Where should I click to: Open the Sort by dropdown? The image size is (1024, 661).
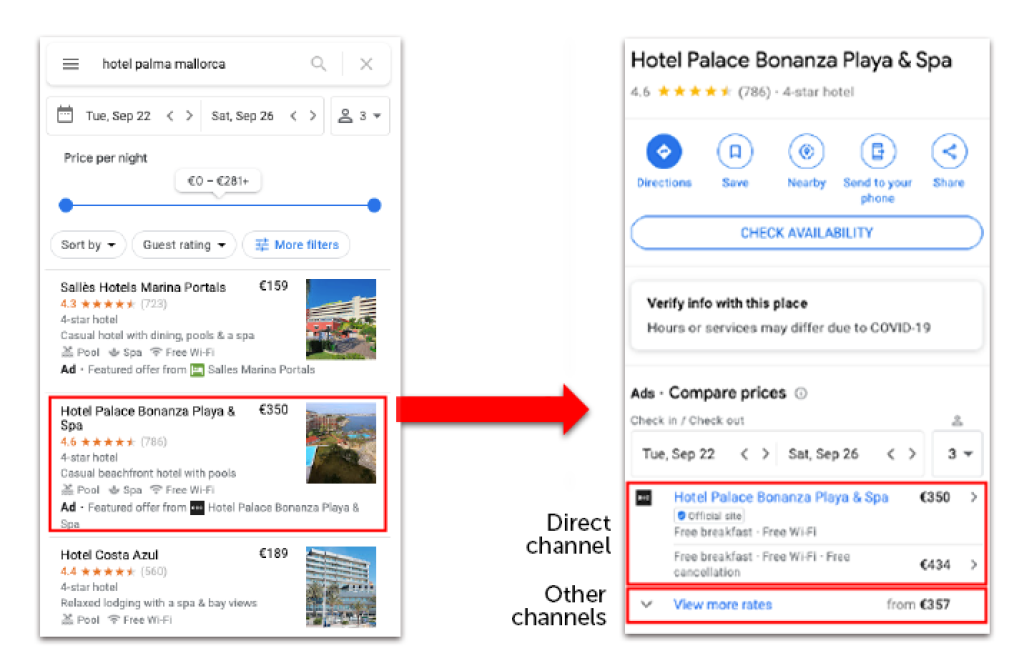tap(88, 245)
